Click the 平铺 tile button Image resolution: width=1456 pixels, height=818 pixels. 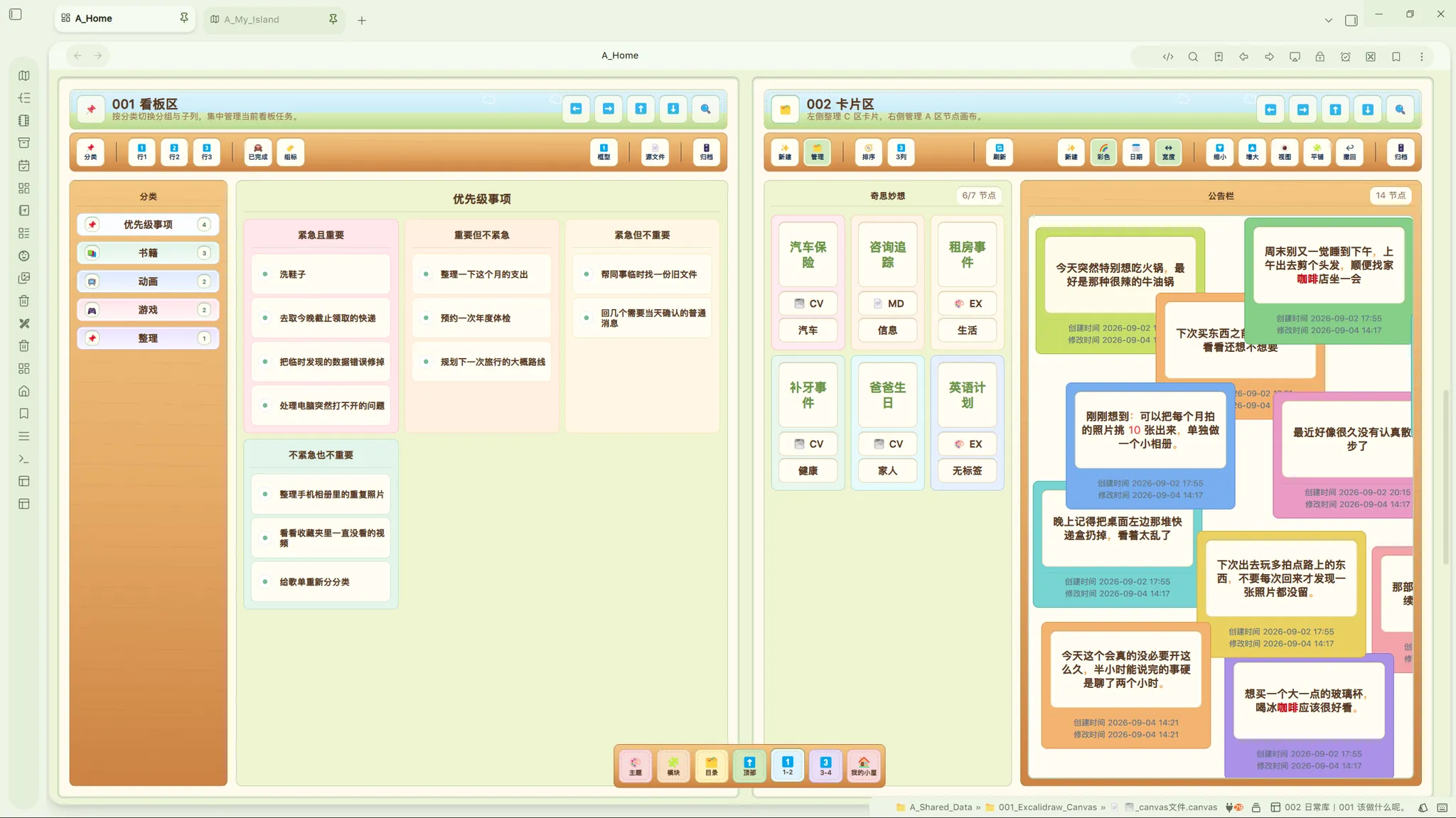click(1317, 152)
